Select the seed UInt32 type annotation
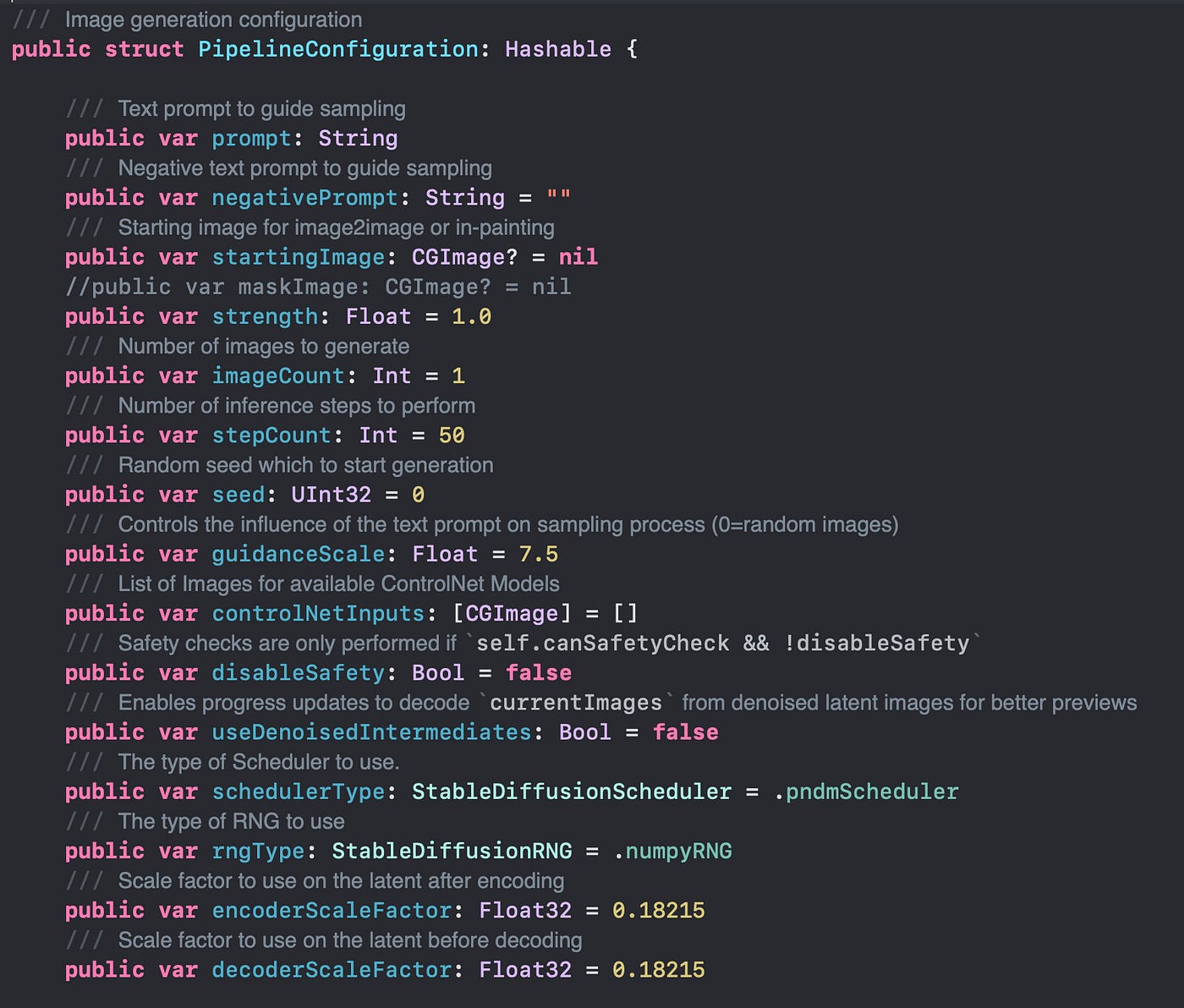The image size is (1184, 1008). tap(332, 494)
